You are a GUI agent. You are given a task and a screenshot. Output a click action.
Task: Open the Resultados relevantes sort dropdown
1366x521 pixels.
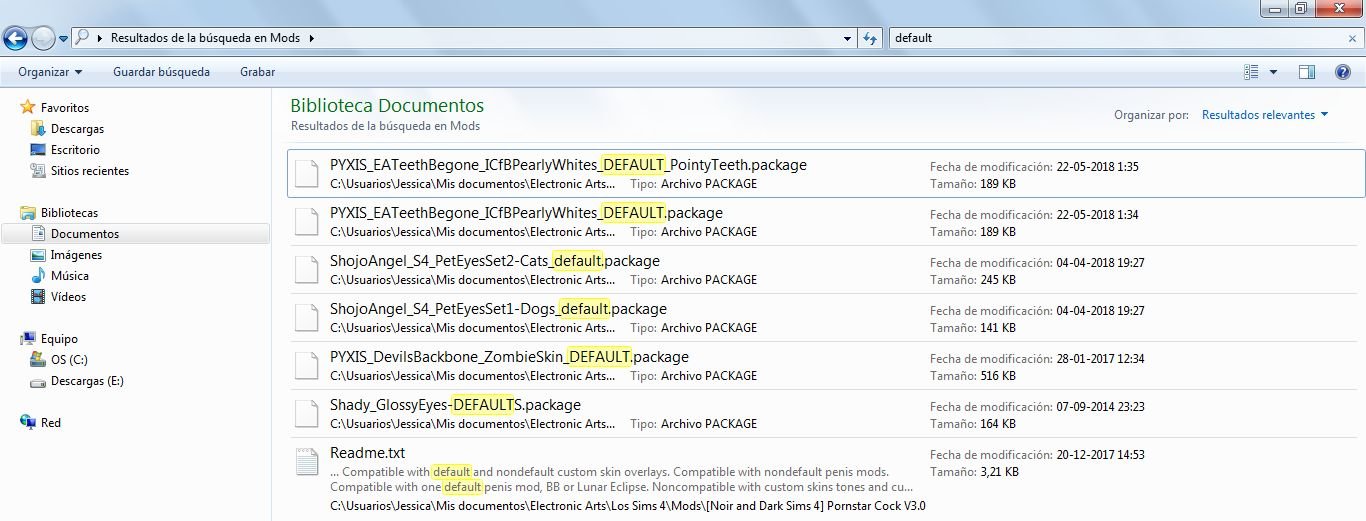click(1265, 115)
